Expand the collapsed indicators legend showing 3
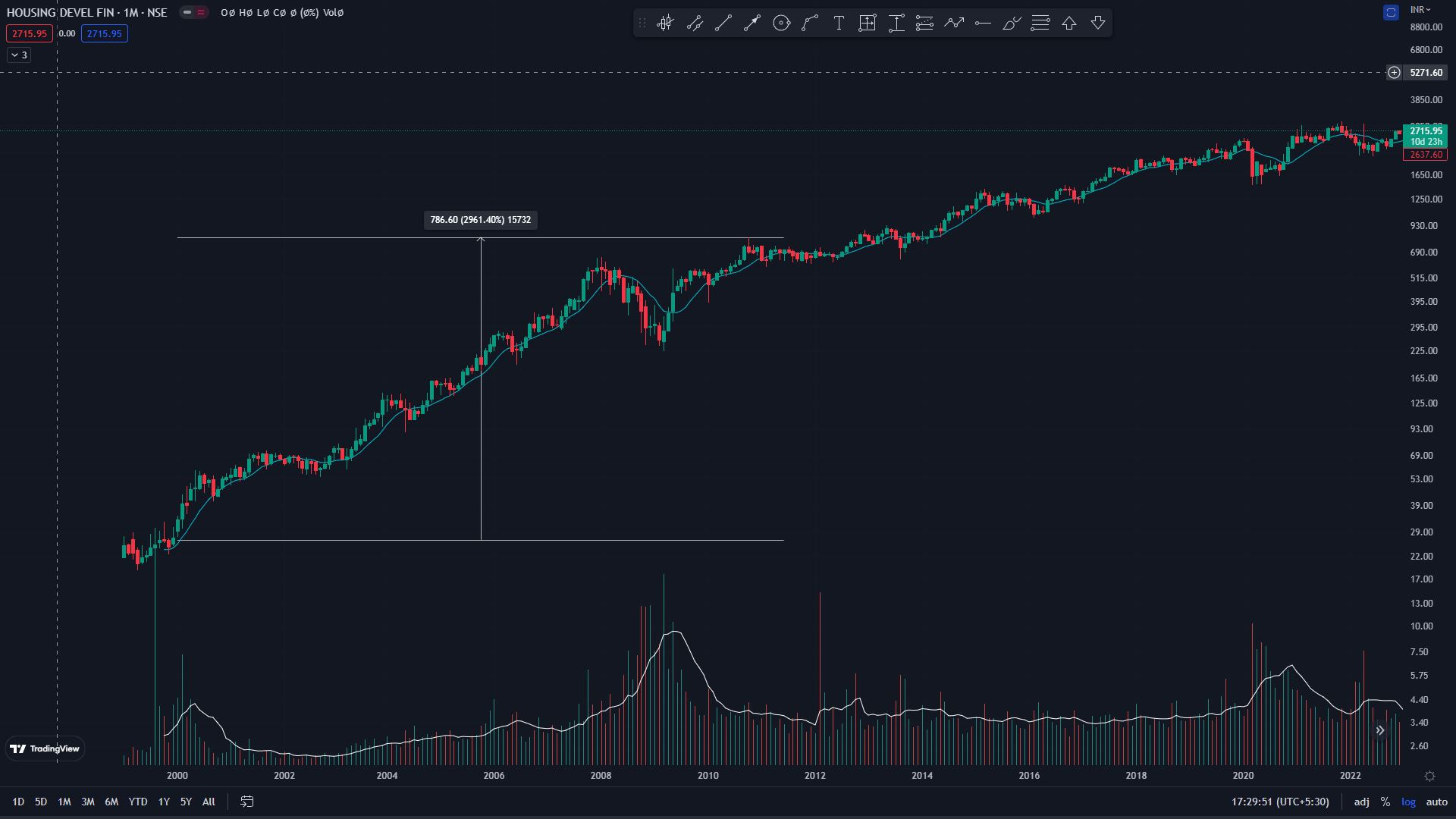 tap(19, 55)
